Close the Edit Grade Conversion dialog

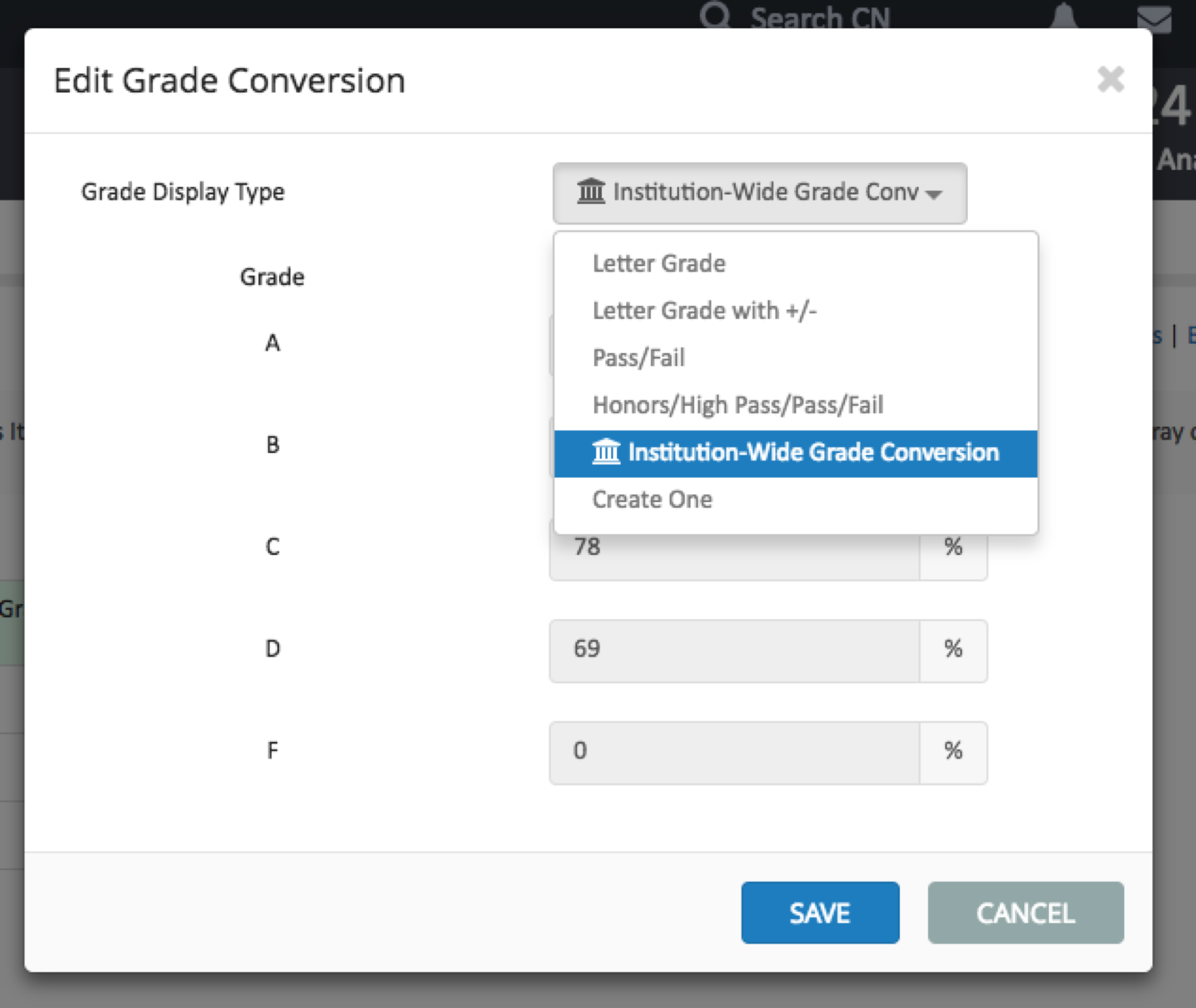1110,80
